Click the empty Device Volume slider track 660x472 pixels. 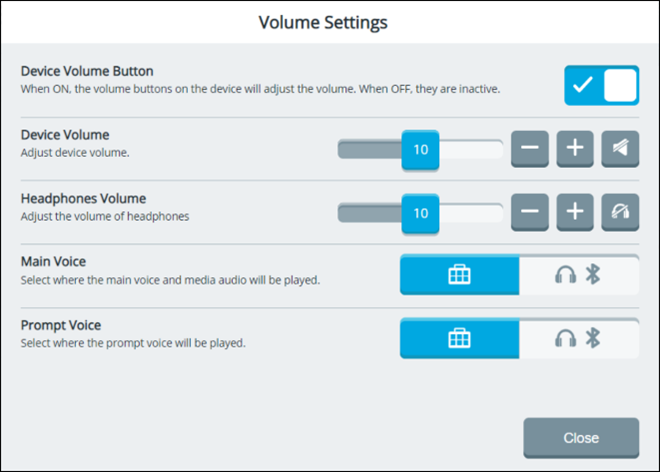point(470,150)
